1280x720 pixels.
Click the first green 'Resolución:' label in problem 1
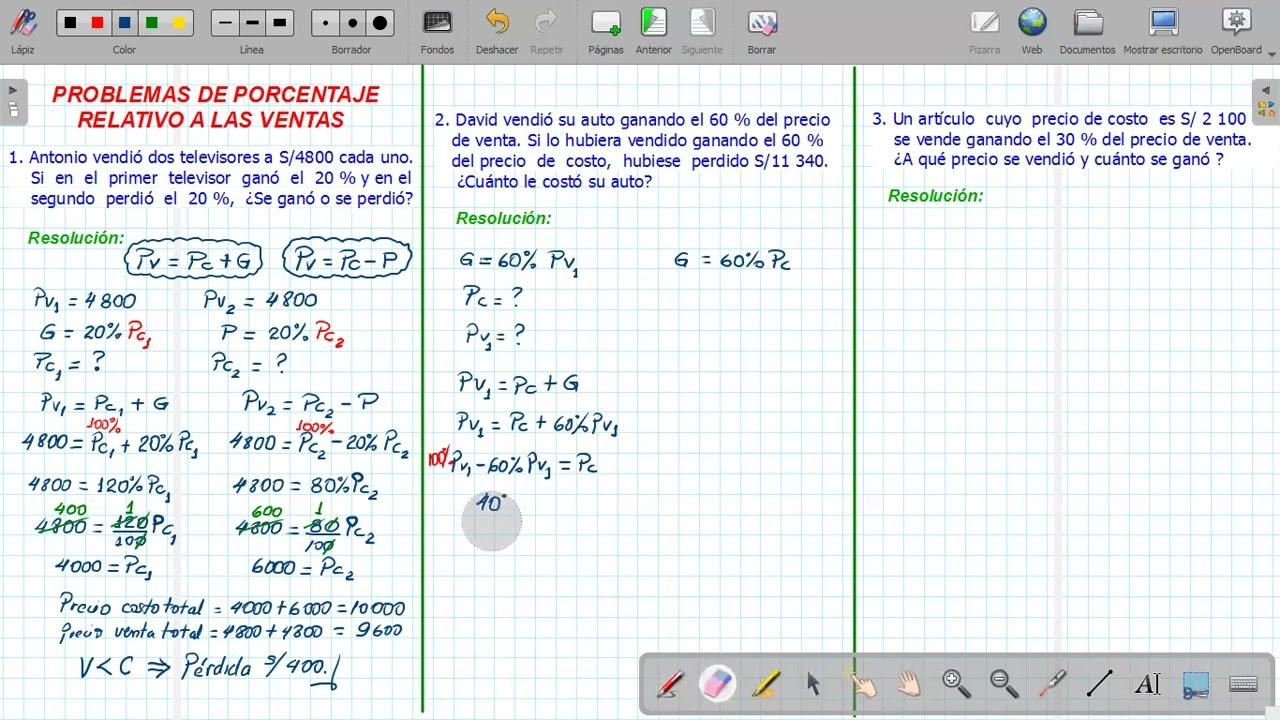click(x=76, y=238)
